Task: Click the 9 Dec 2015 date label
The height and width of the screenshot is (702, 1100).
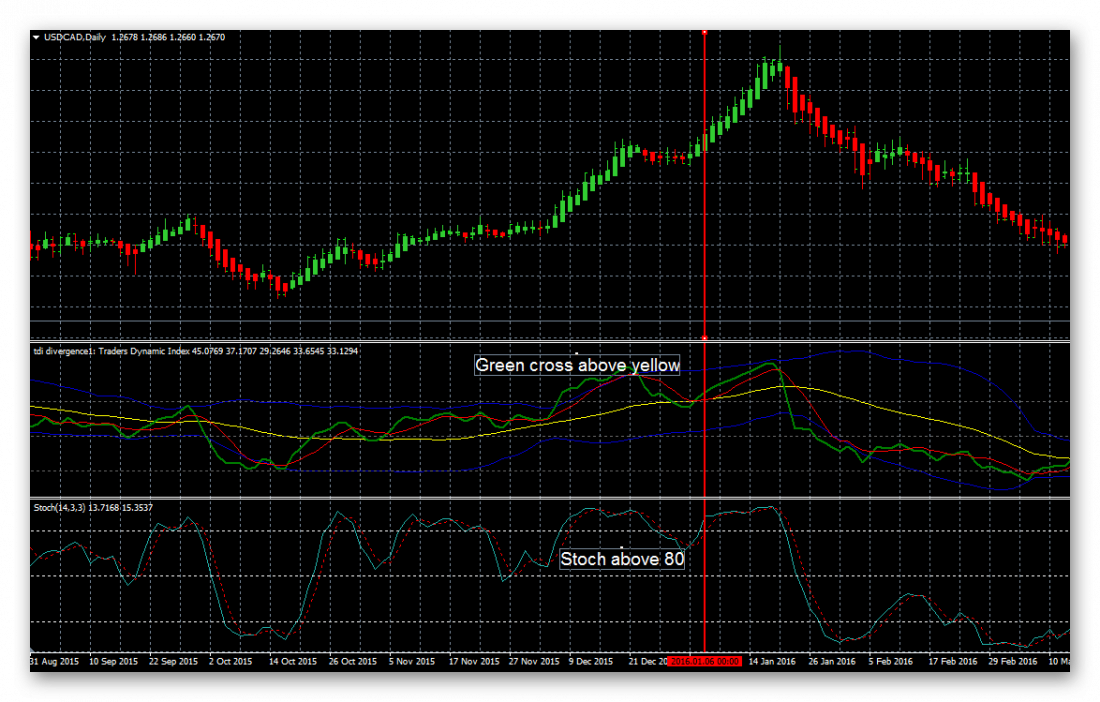Action: [x=591, y=661]
